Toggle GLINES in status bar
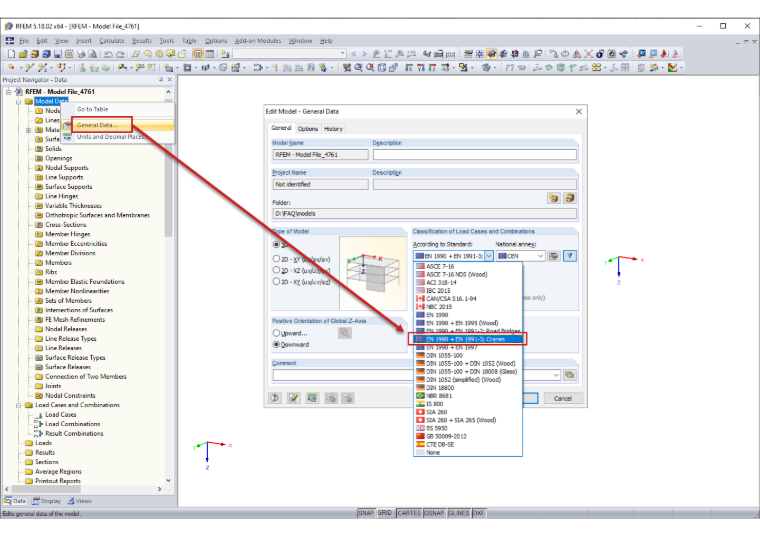 tap(459, 513)
